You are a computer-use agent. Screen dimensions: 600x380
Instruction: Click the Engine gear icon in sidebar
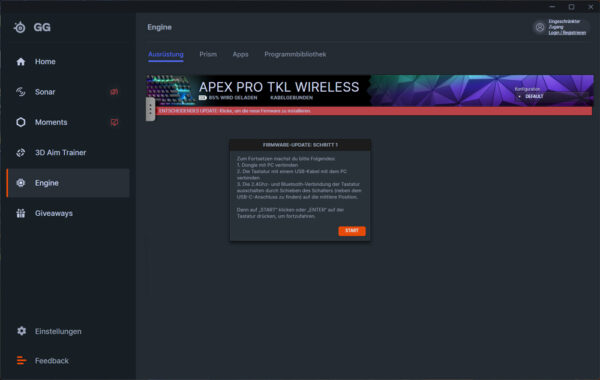coord(21,183)
